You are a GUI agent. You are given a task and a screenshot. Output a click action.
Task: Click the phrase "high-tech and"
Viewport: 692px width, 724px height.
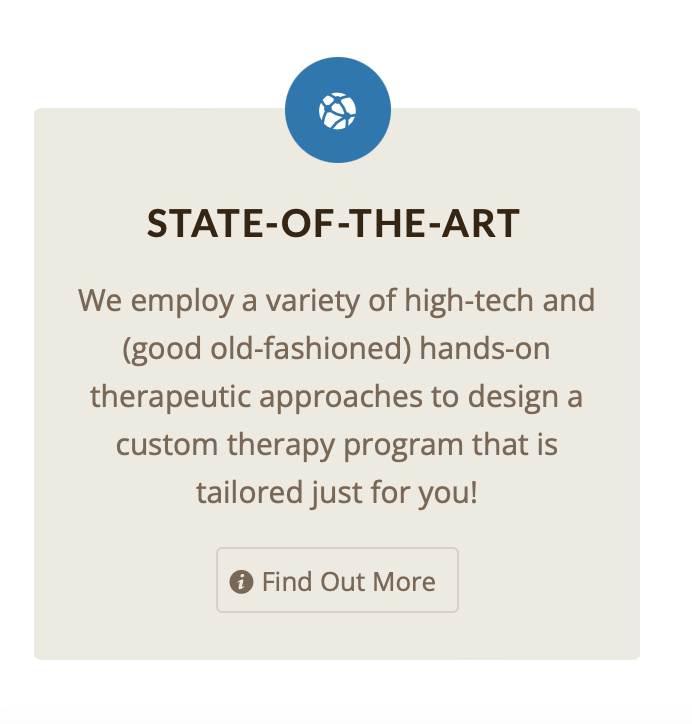pos(499,301)
